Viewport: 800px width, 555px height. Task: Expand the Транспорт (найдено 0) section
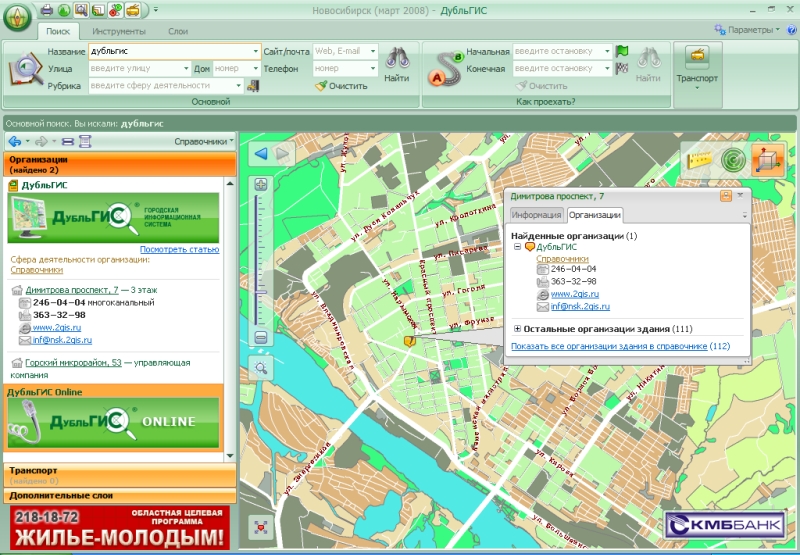point(120,475)
